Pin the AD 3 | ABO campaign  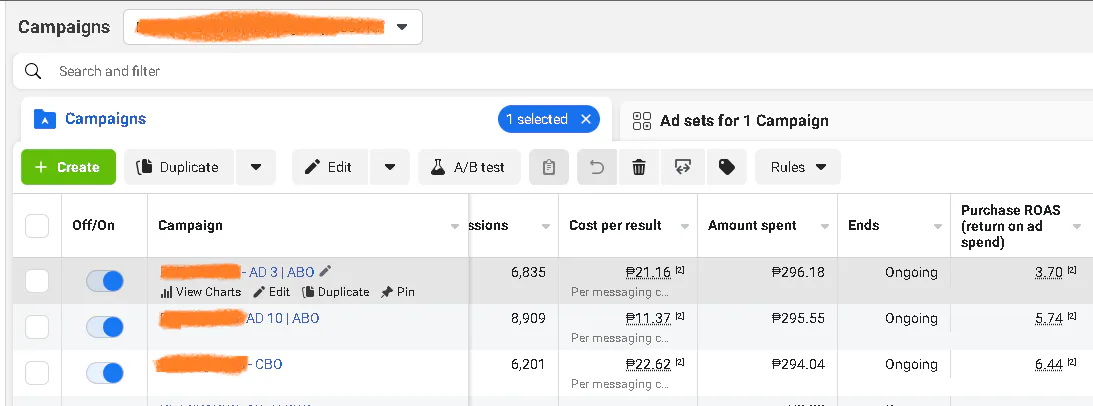click(397, 292)
